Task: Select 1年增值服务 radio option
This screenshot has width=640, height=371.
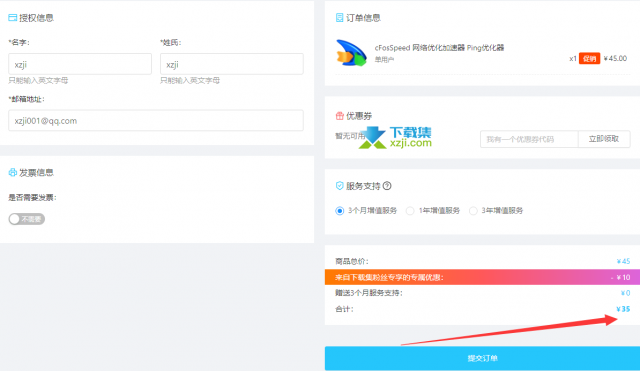Action: (410, 211)
